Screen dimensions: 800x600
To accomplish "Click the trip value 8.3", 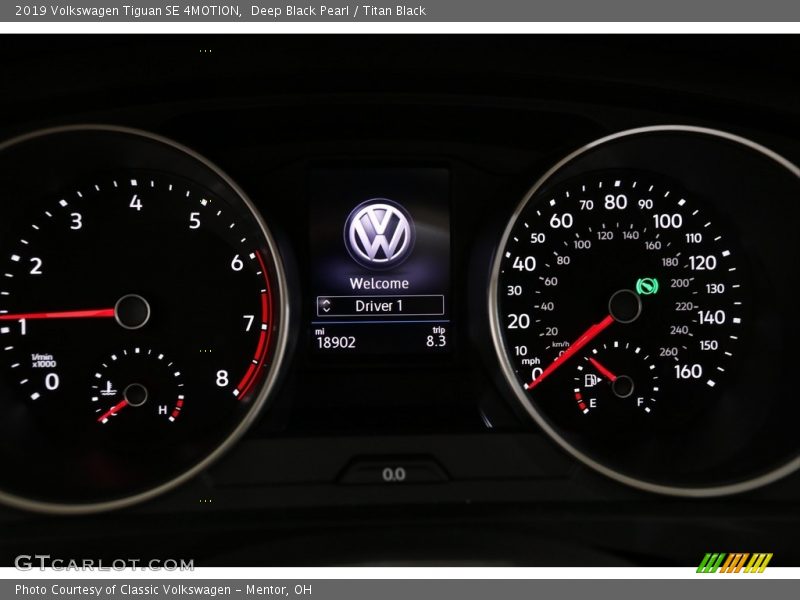I will click(436, 341).
